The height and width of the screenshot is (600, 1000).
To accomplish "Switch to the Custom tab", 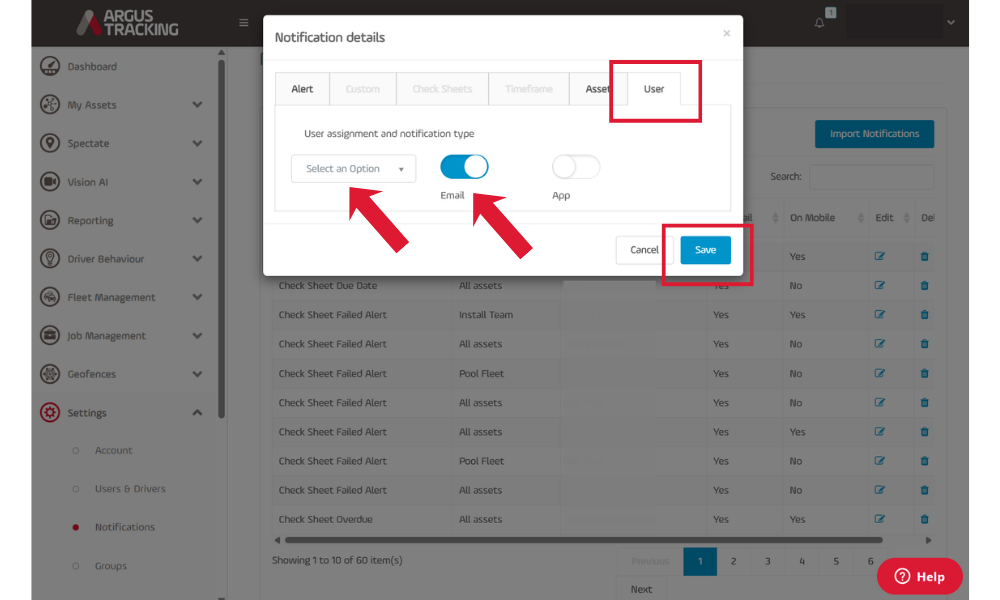I will (362, 89).
